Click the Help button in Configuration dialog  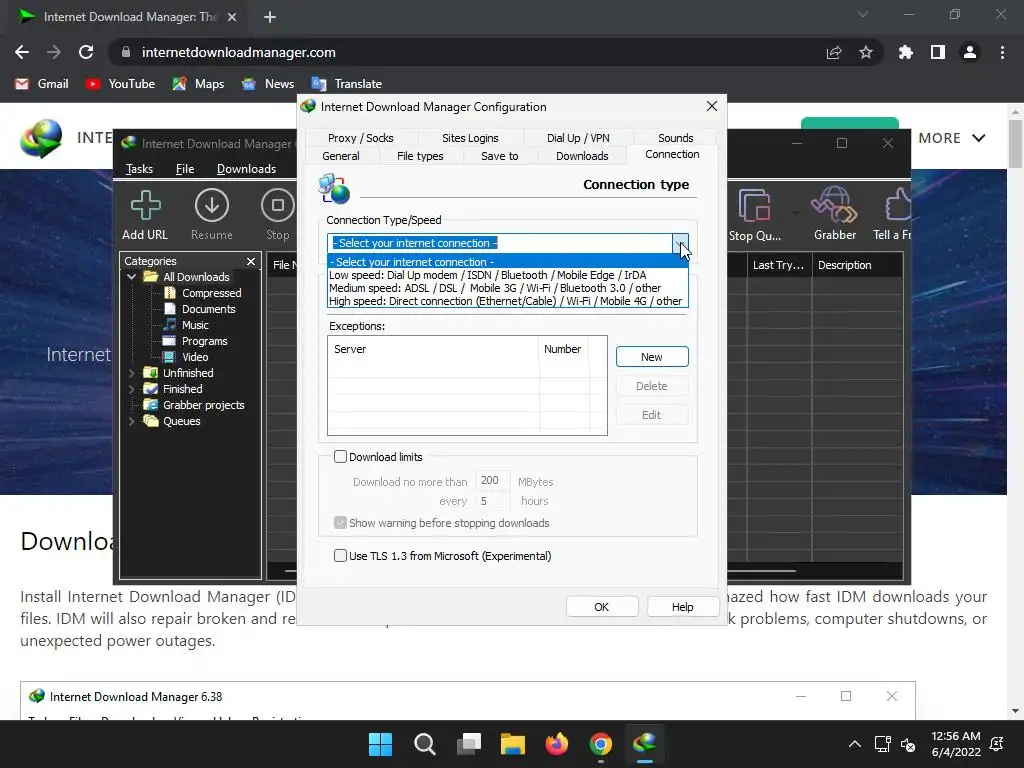tap(682, 607)
